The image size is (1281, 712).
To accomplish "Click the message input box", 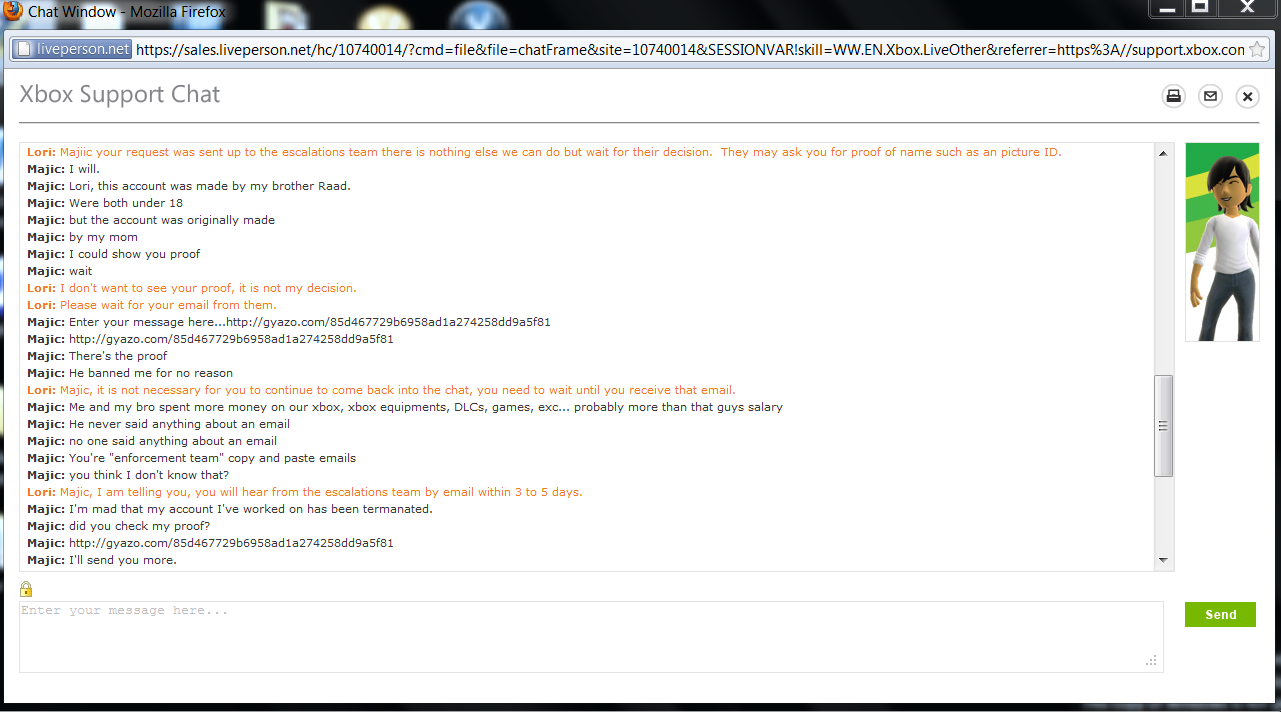I will pos(591,636).
